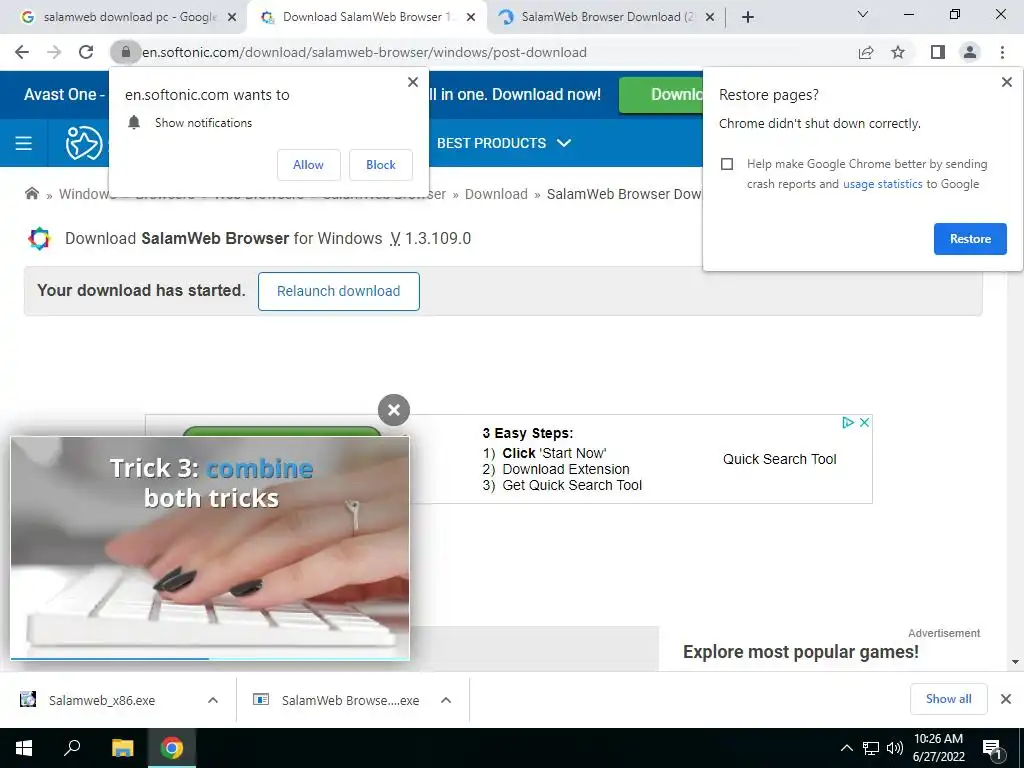The image size is (1024, 768).
Task: Open Salamweb_x86.exe download
Action: (102, 700)
